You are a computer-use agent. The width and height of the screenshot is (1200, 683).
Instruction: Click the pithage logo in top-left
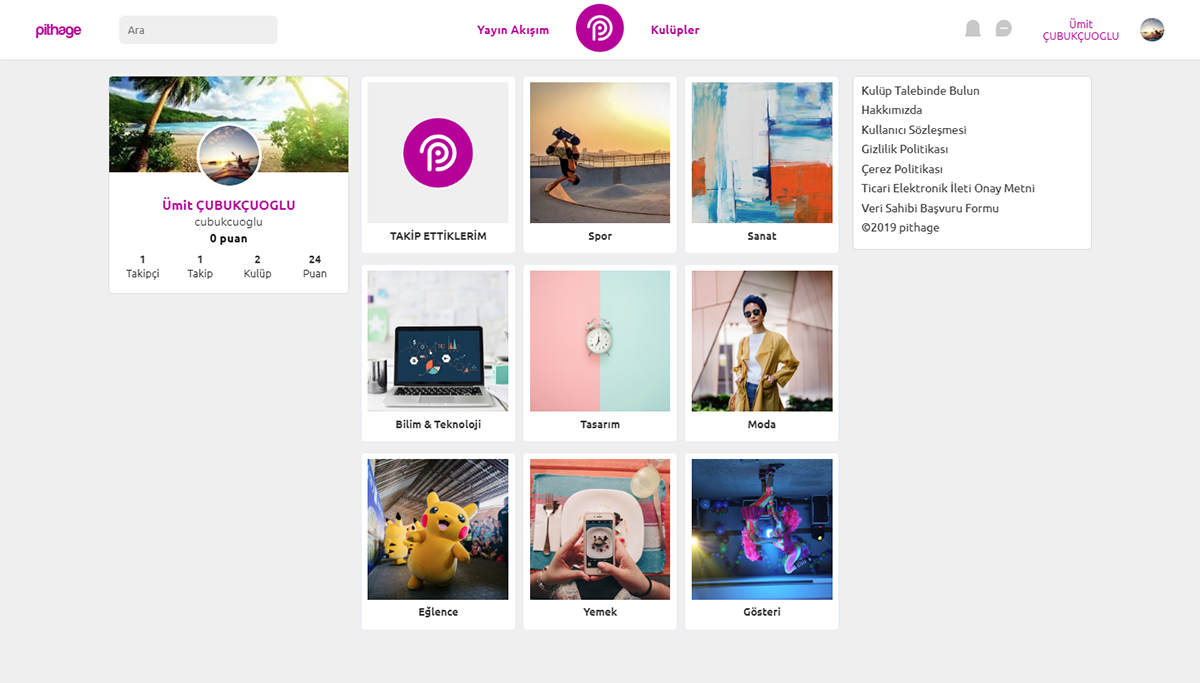pyautogui.click(x=58, y=30)
